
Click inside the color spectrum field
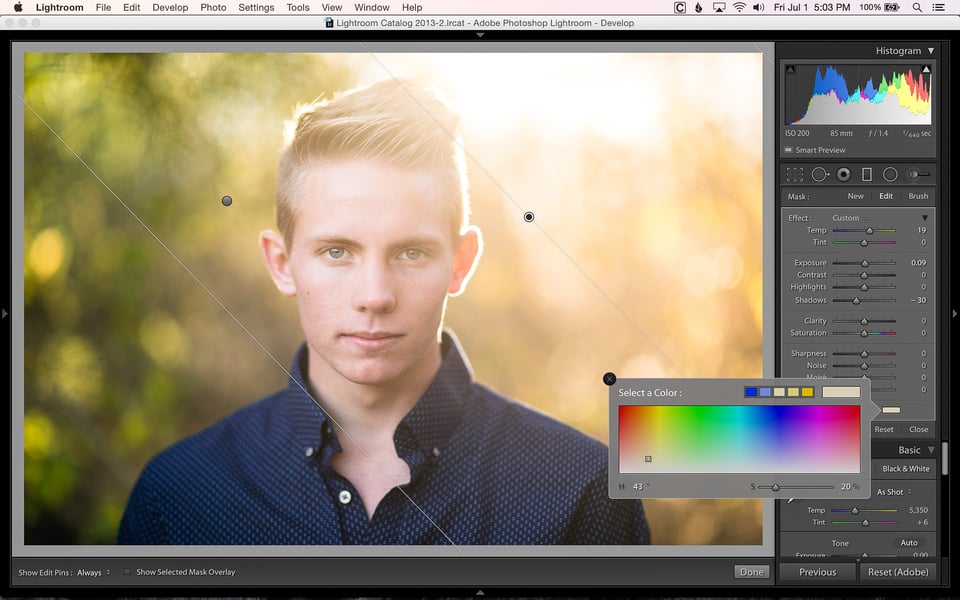point(740,439)
